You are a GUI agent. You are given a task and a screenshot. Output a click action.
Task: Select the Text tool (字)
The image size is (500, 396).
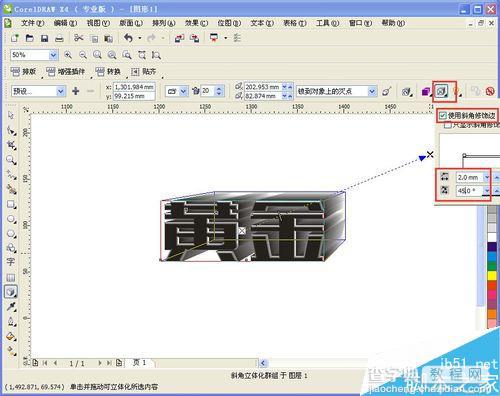(x=10, y=262)
